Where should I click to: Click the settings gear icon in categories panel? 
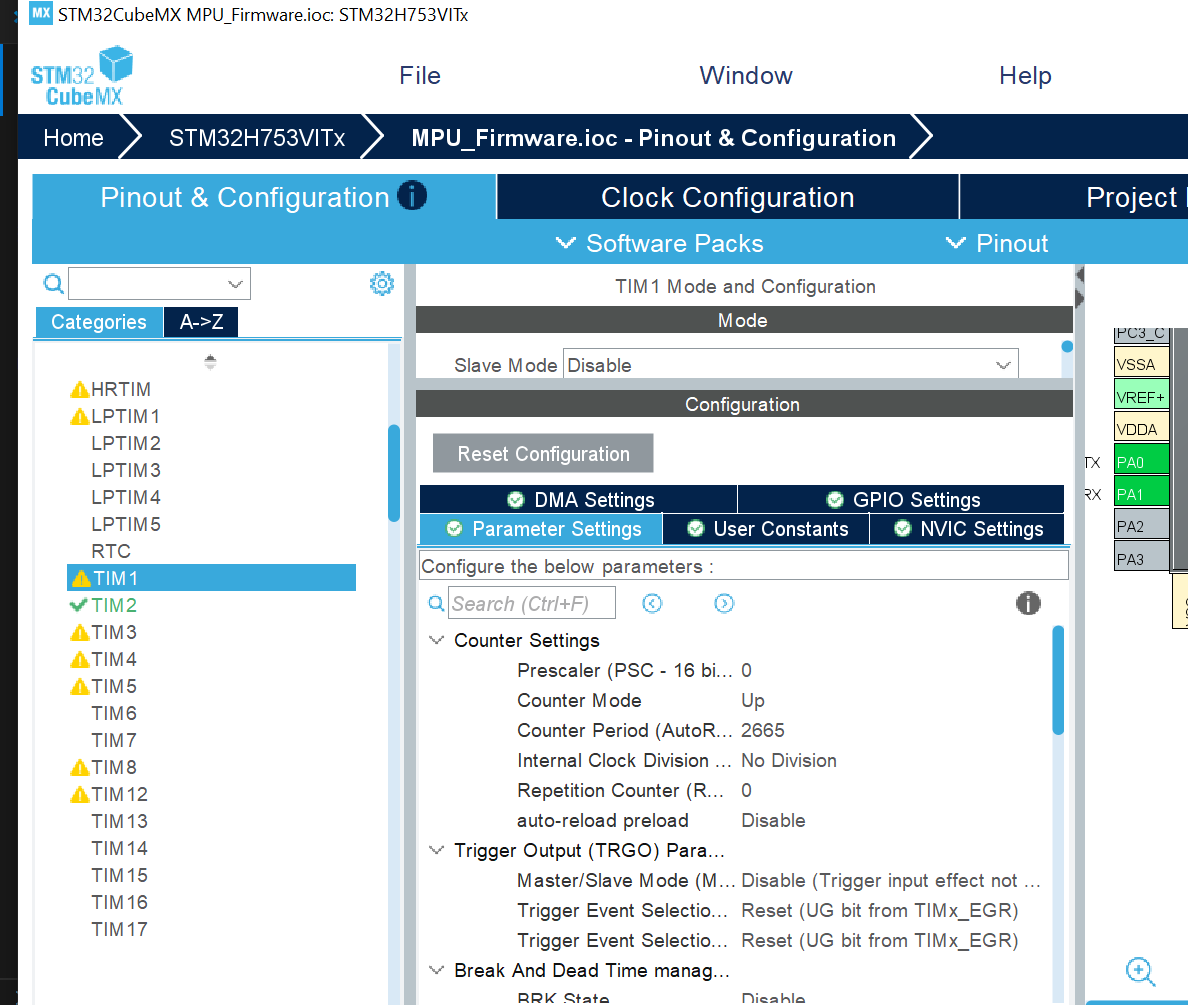pos(381,284)
